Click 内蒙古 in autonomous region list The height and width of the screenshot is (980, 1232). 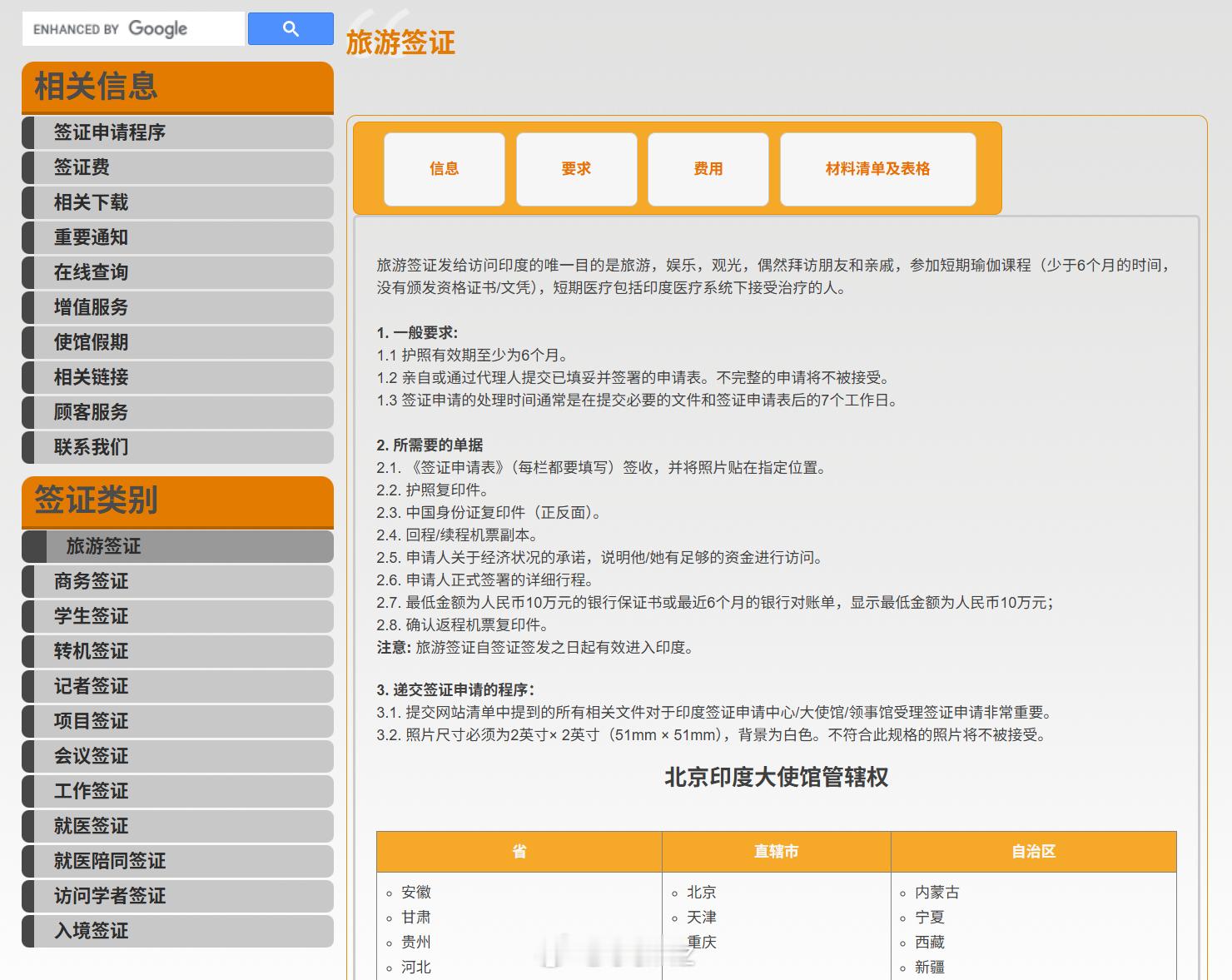click(937, 892)
